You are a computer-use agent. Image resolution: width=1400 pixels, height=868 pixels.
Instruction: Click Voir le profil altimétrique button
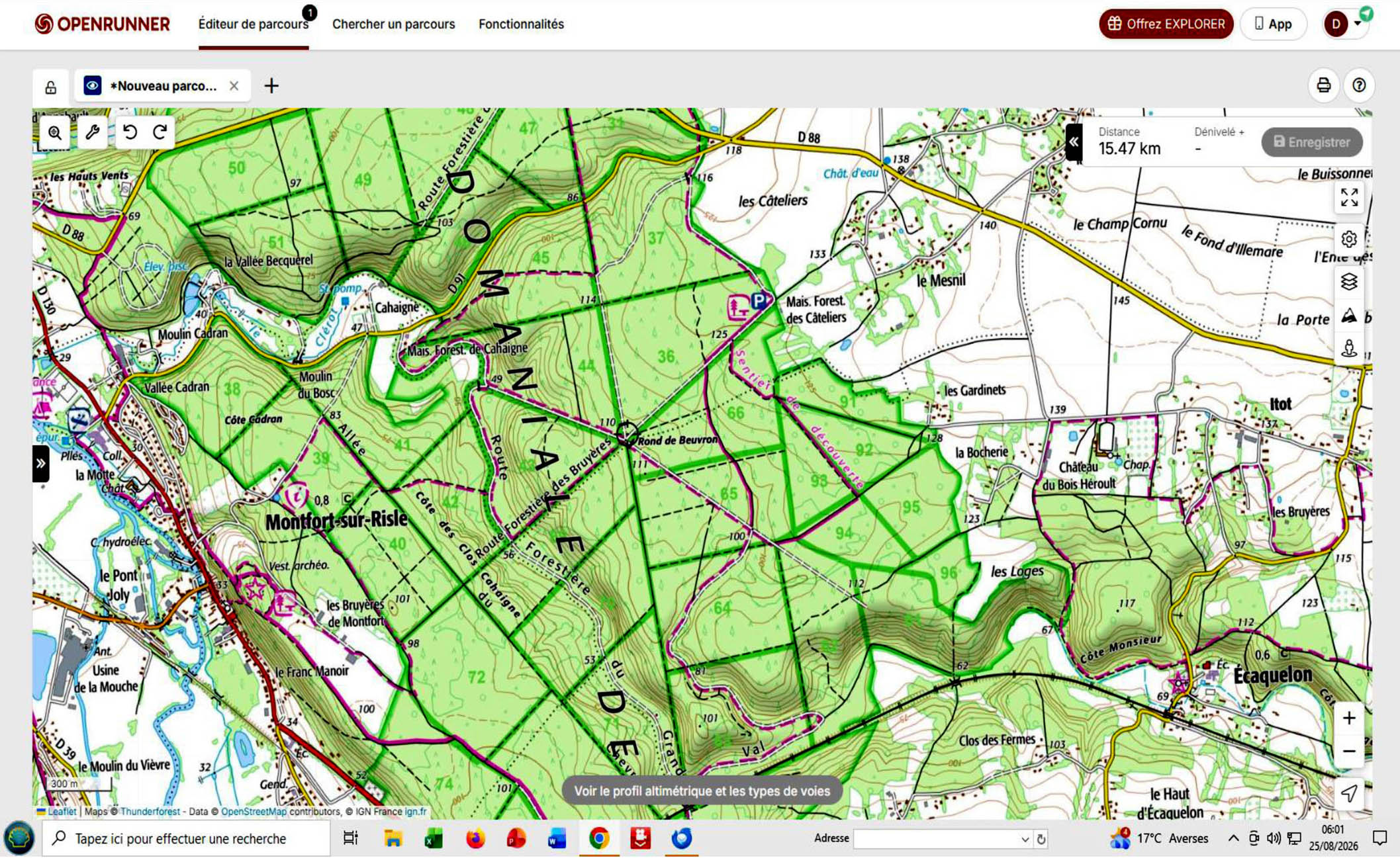(x=702, y=791)
